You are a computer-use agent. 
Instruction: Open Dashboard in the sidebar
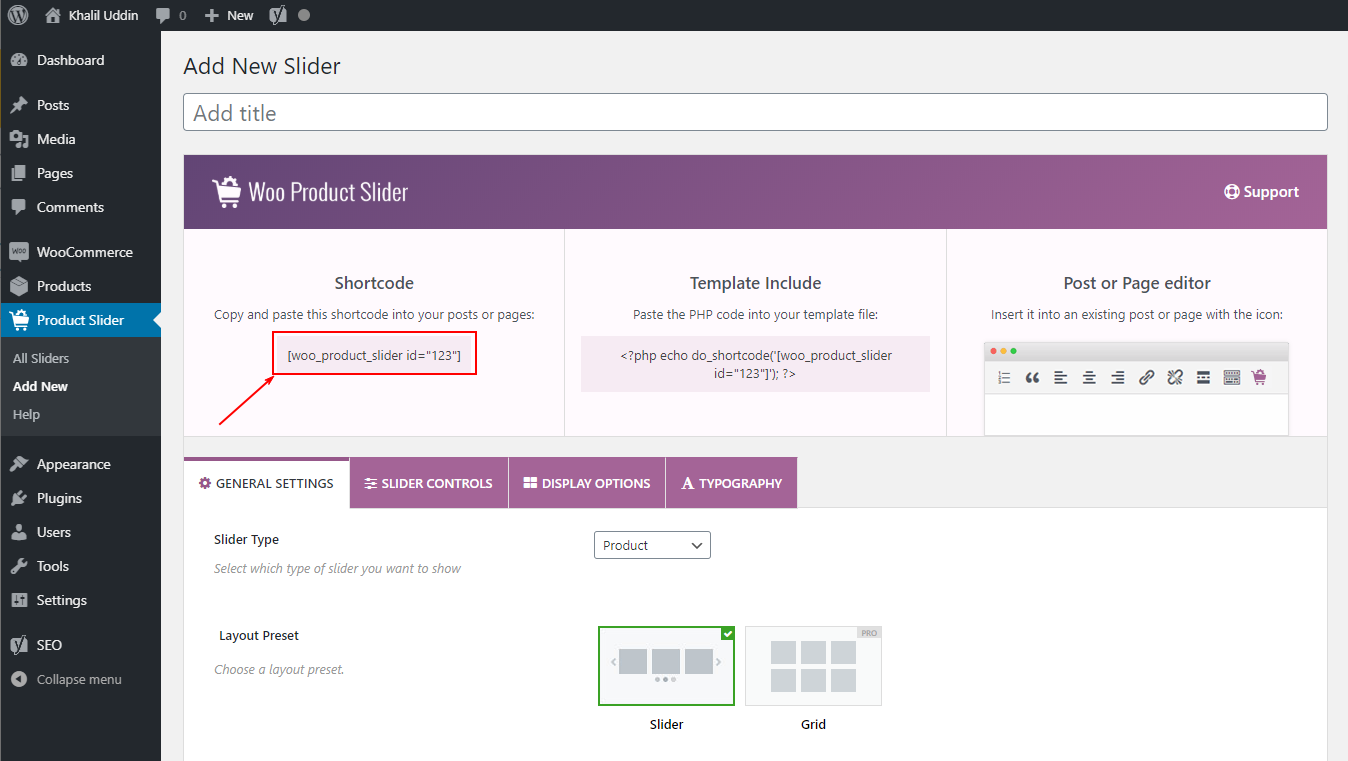tap(80, 60)
